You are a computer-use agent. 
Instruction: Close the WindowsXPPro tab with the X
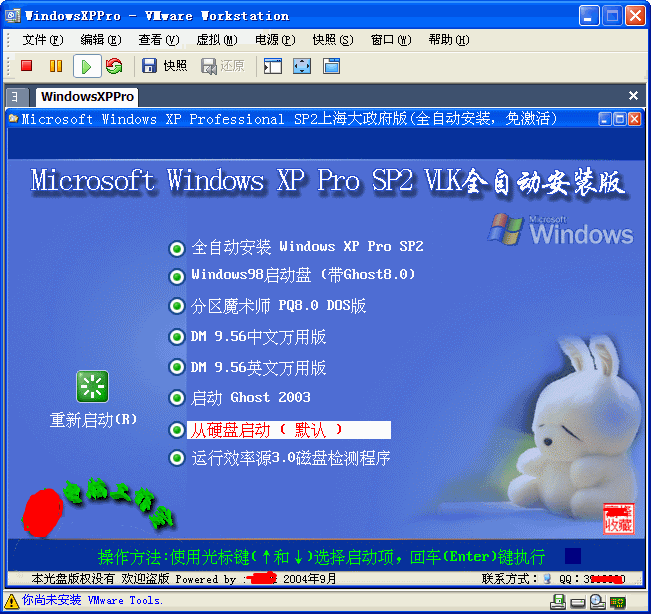click(x=633, y=96)
